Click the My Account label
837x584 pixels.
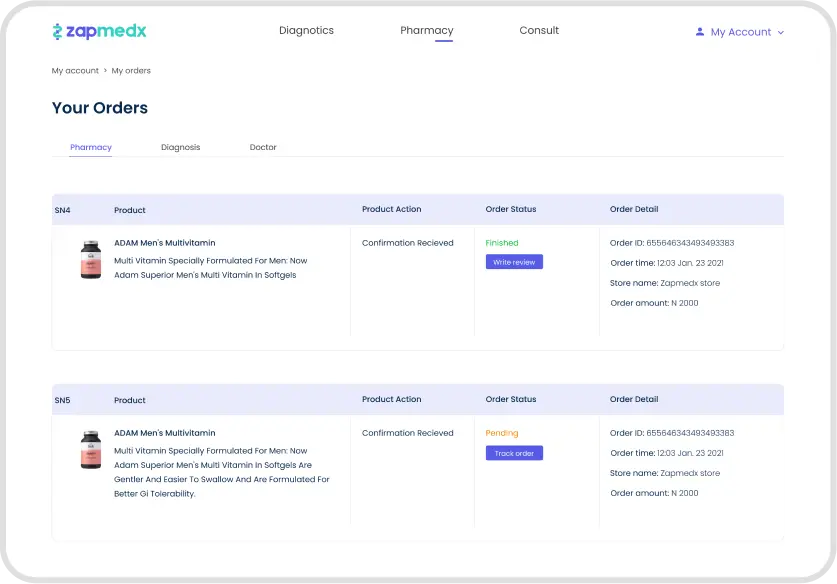pos(740,32)
